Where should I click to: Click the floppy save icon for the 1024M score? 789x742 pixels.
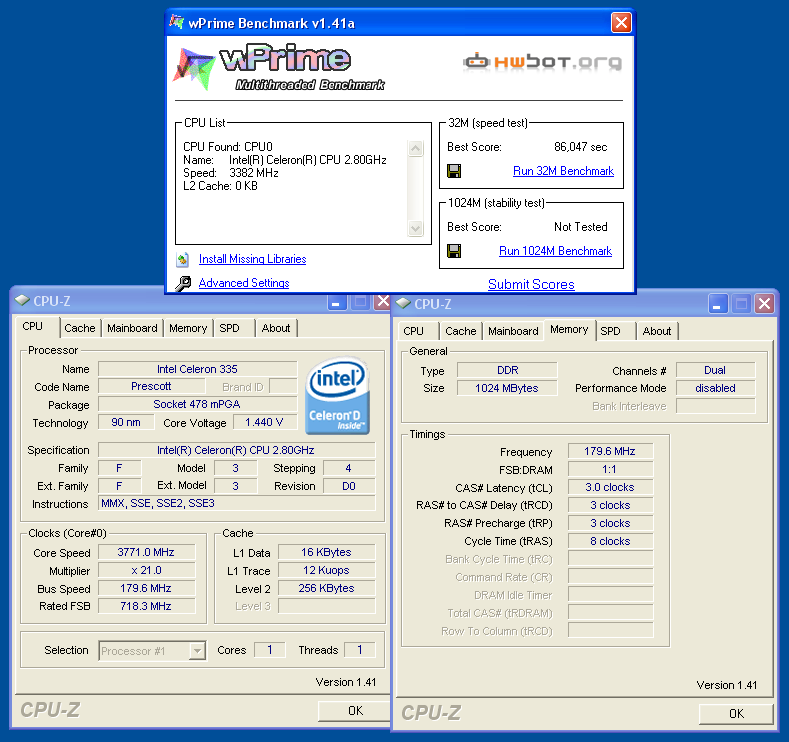point(454,251)
